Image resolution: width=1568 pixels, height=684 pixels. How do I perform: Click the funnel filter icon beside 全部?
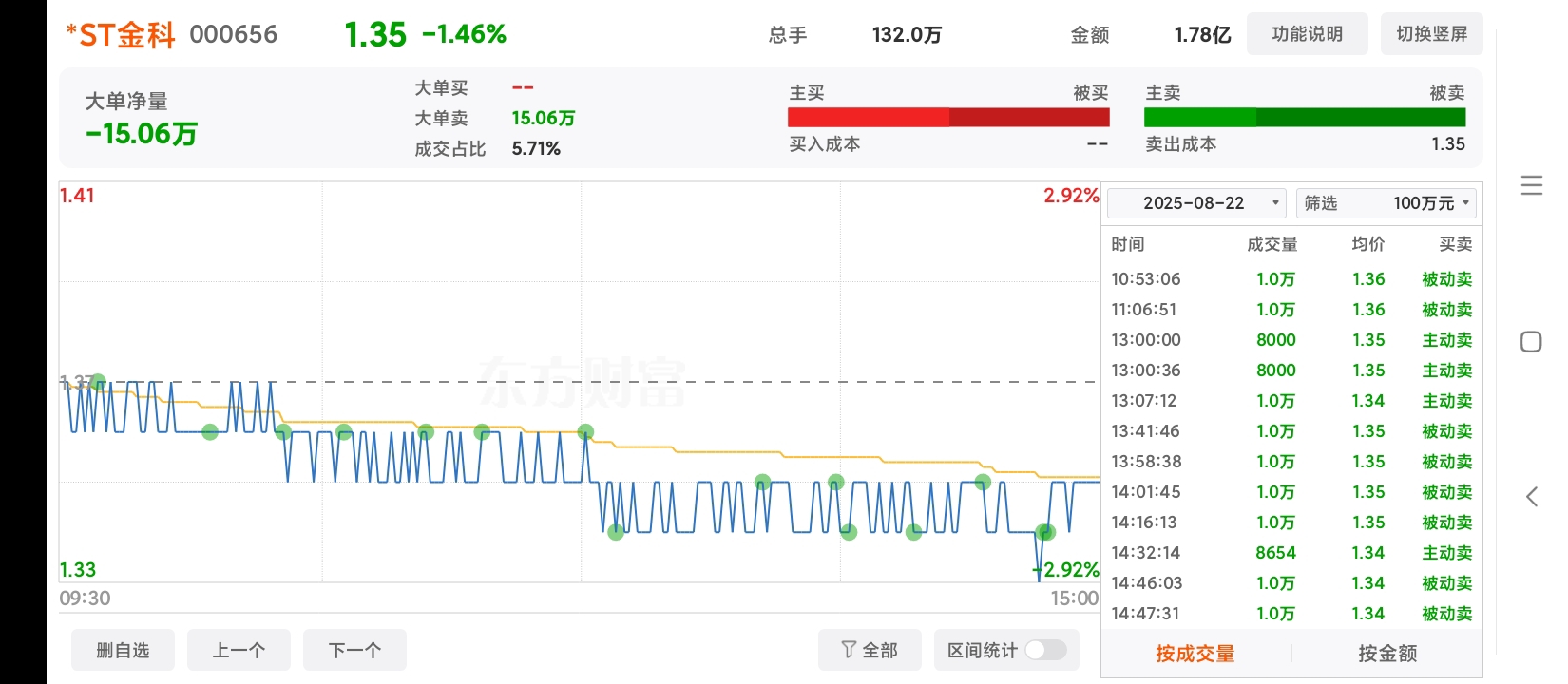[849, 650]
